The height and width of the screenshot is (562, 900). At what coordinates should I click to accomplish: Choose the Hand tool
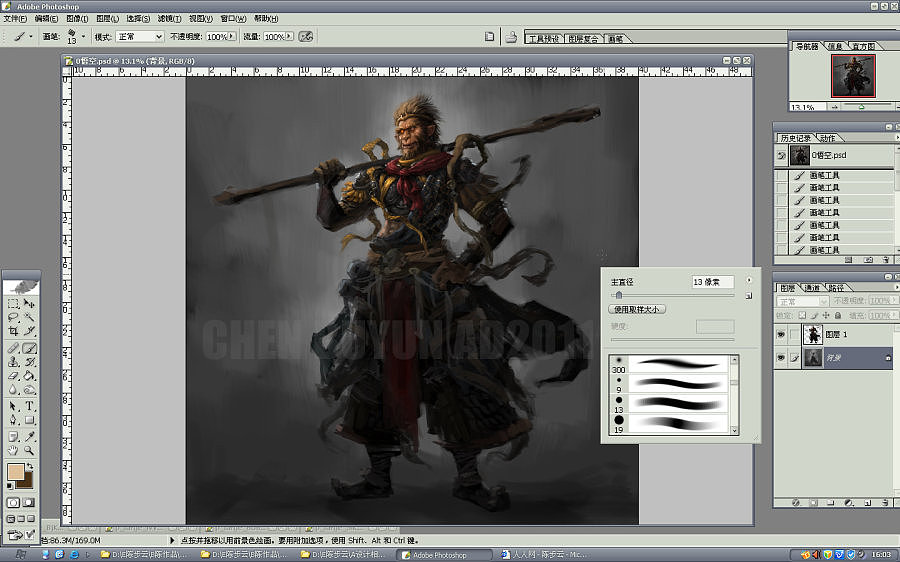(13, 451)
